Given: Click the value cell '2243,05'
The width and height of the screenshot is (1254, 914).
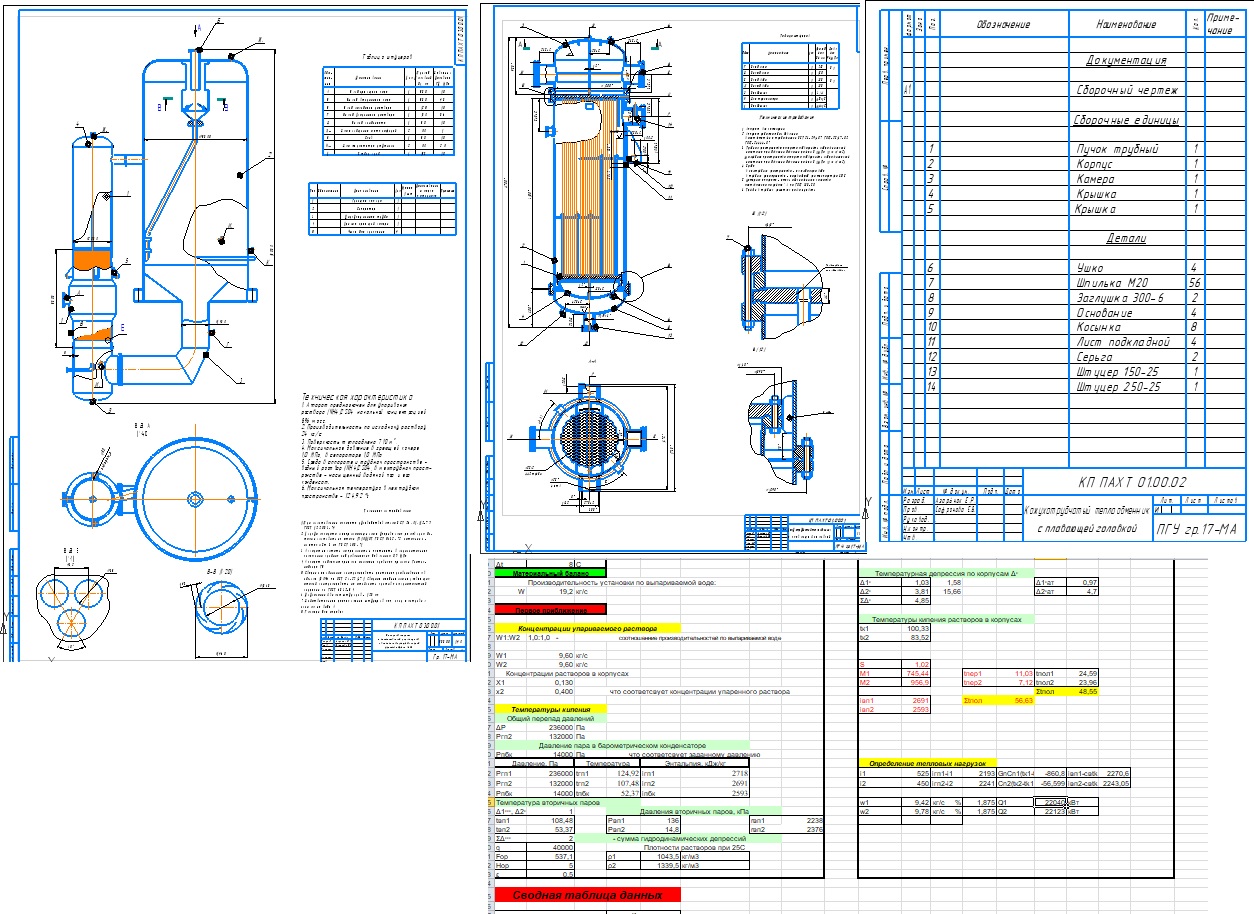Looking at the screenshot, I should pyautogui.click(x=1113, y=783).
